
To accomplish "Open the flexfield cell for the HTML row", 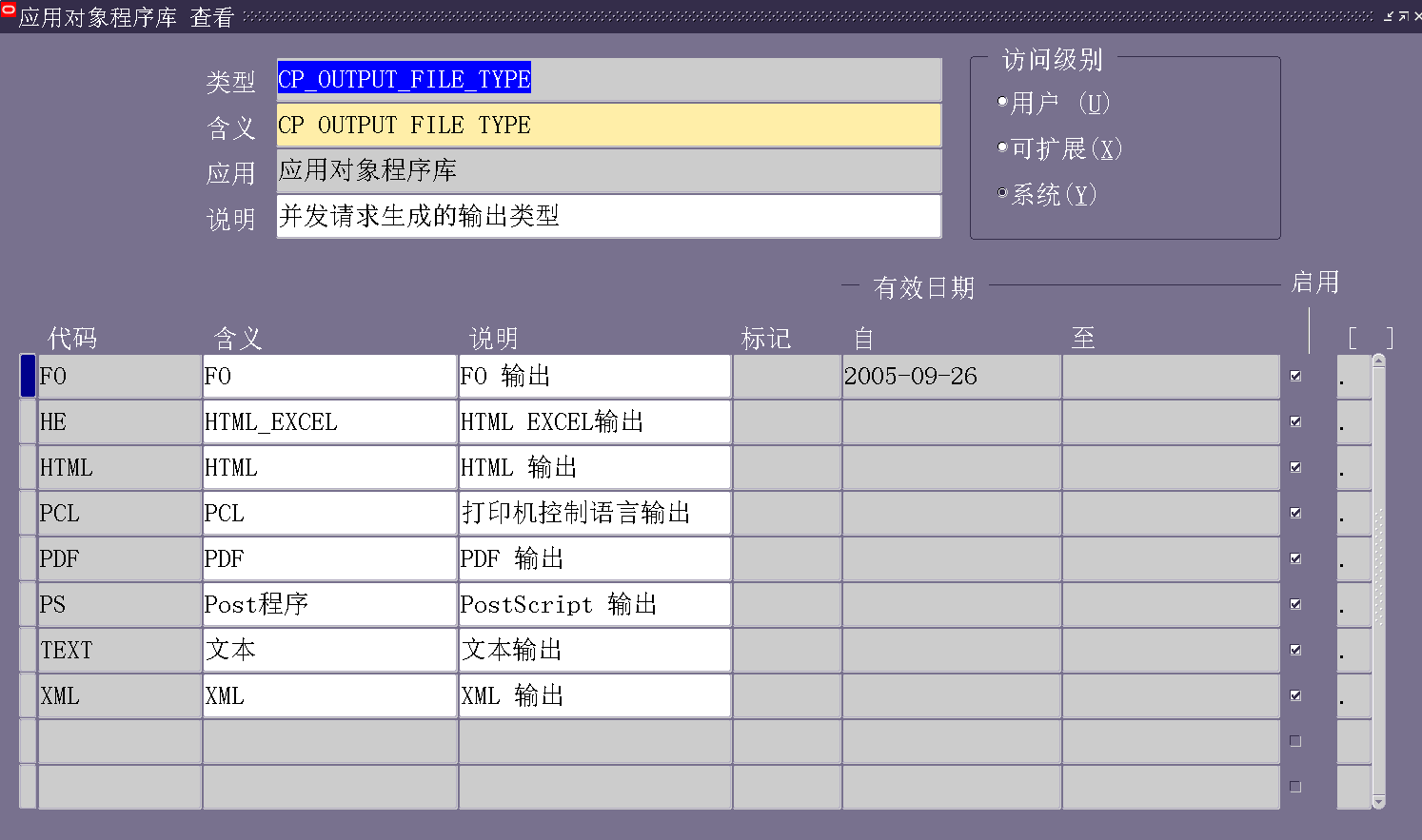I will click(1353, 468).
